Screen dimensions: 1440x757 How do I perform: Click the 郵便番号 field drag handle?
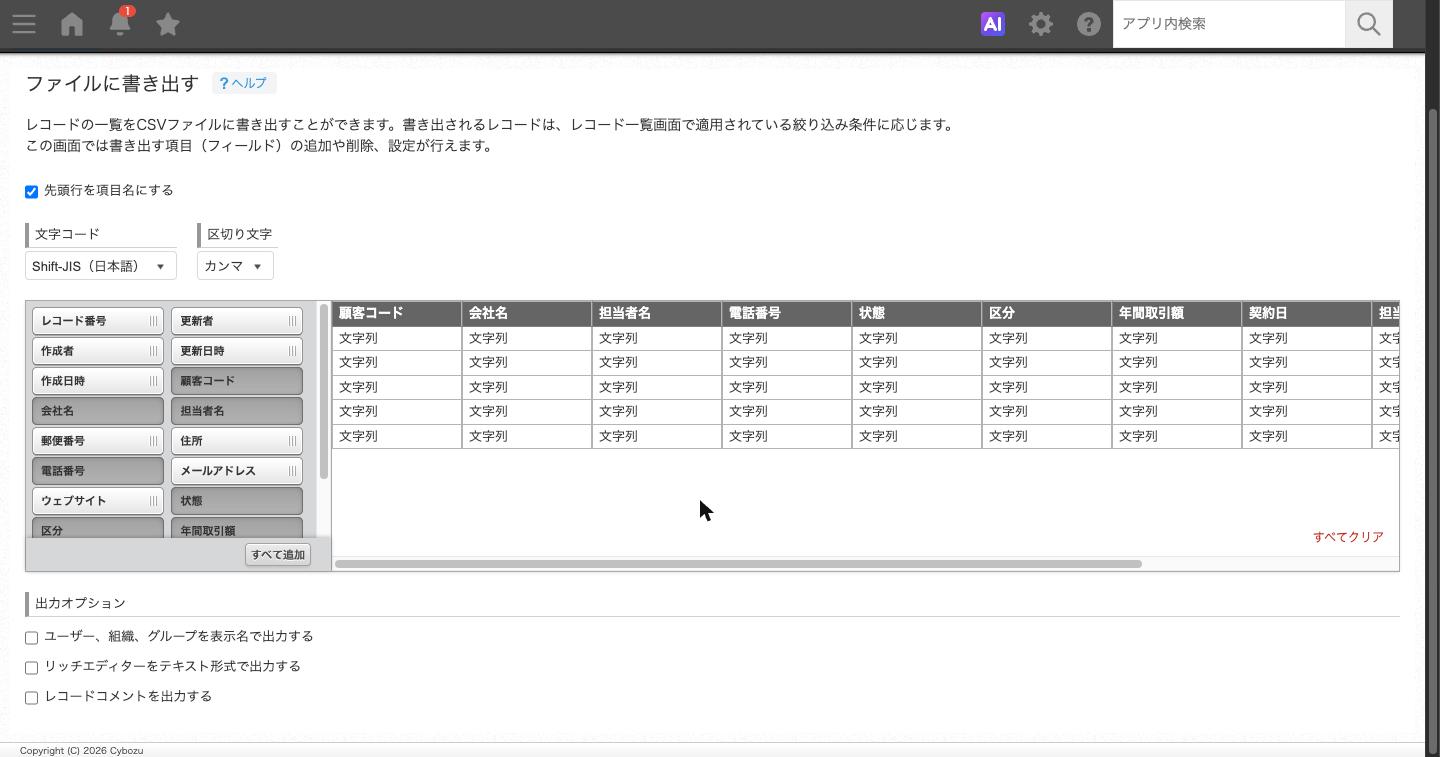(x=153, y=441)
